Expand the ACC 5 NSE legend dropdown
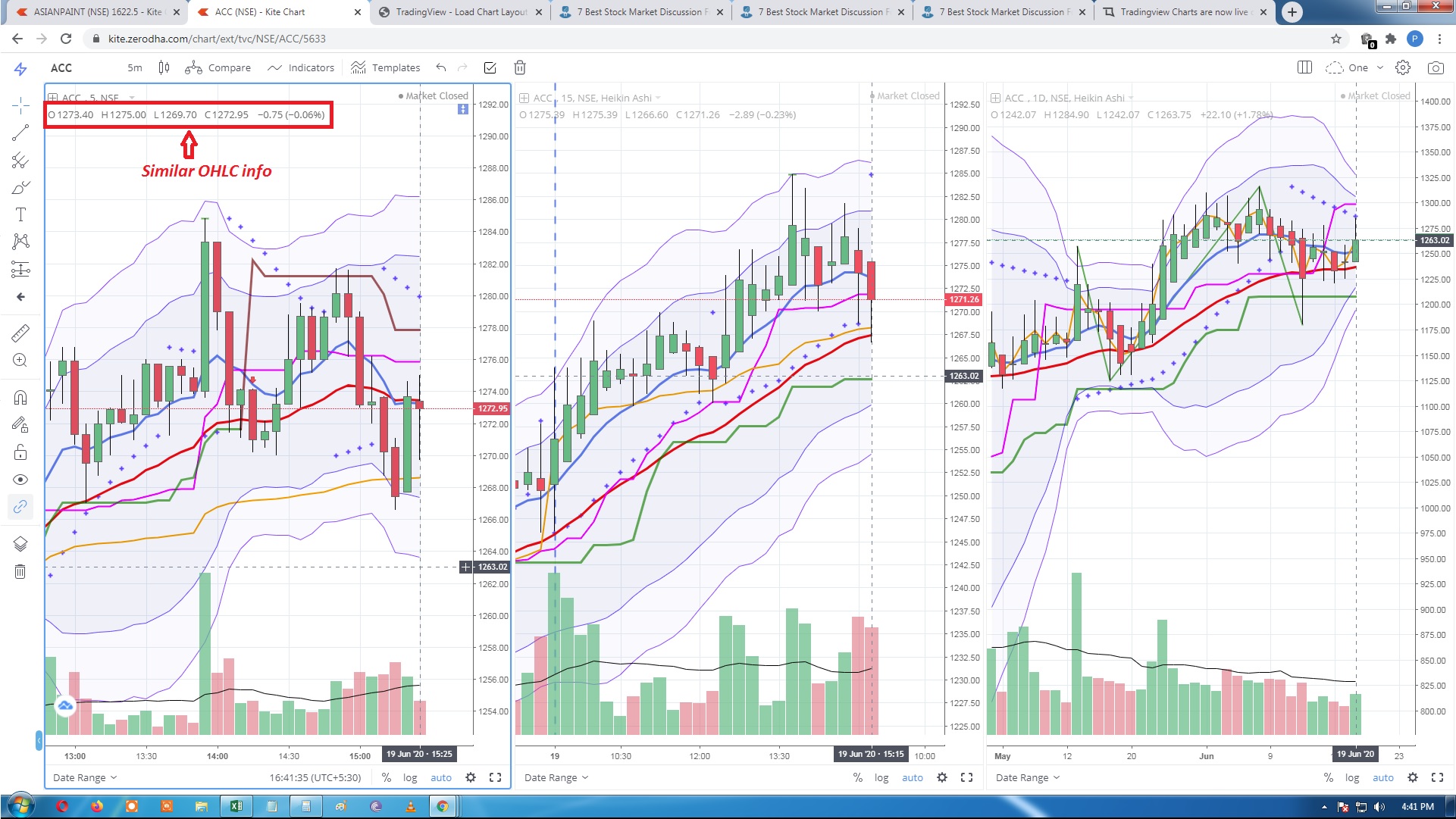Viewport: 1456px width, 819px height. point(132,98)
